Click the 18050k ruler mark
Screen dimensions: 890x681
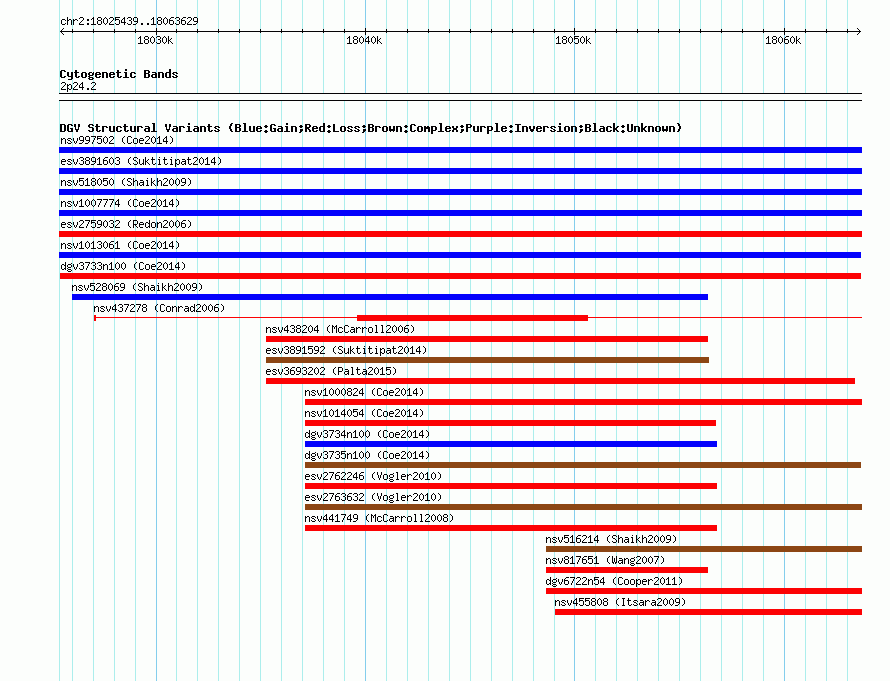[573, 40]
